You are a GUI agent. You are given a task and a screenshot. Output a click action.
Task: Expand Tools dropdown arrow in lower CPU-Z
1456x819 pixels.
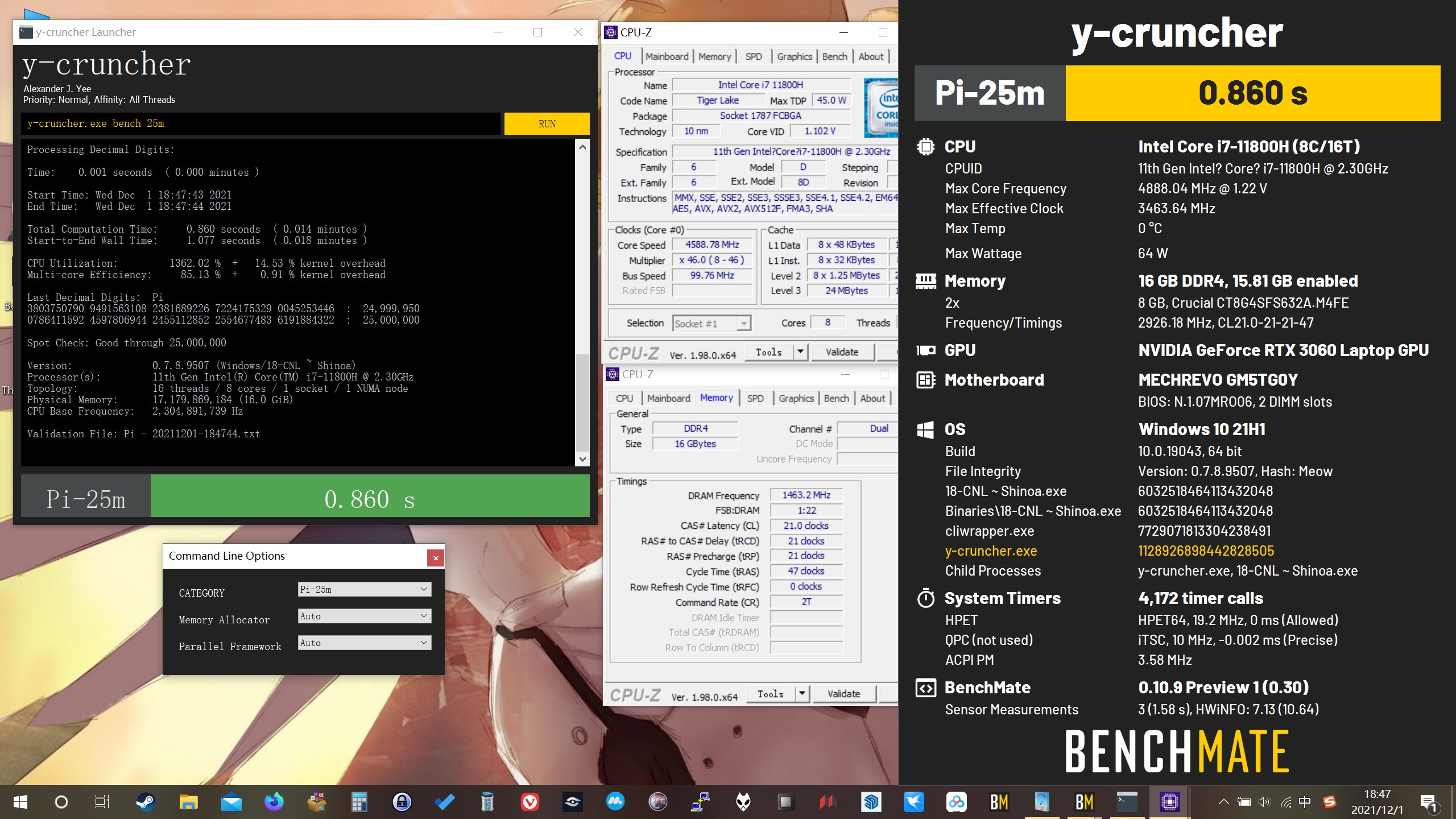(802, 694)
